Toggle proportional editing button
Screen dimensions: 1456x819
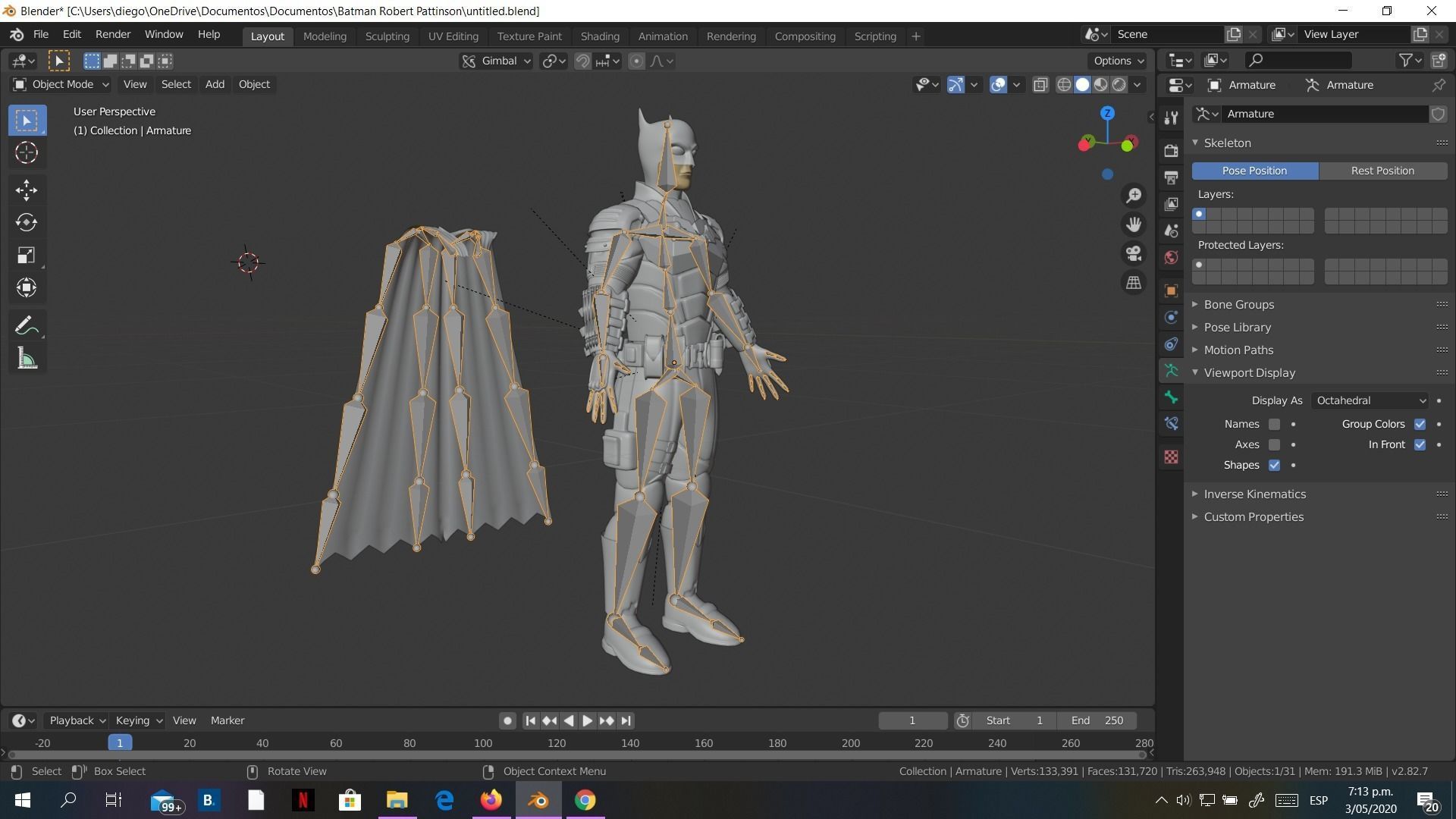[x=637, y=61]
